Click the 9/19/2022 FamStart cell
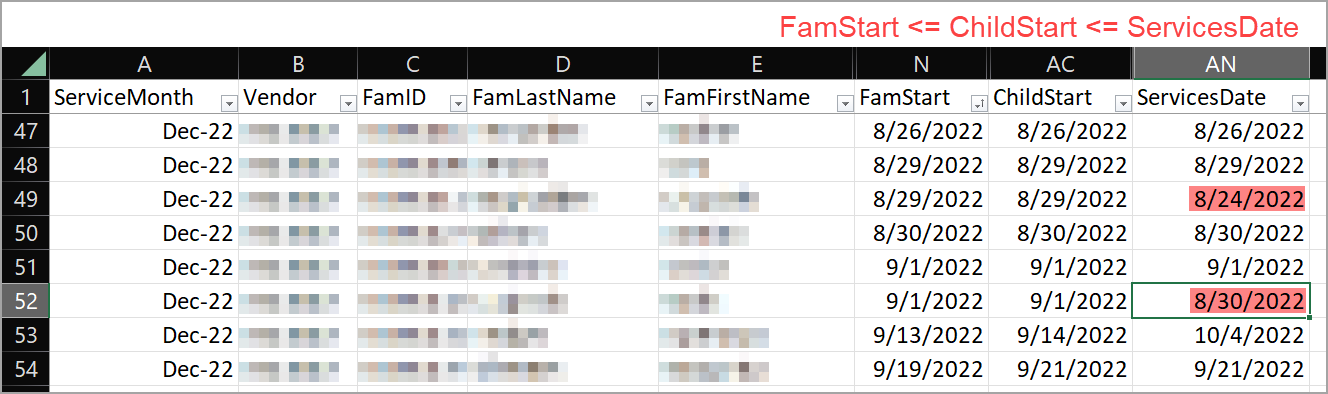1328x394 pixels. coord(922,369)
